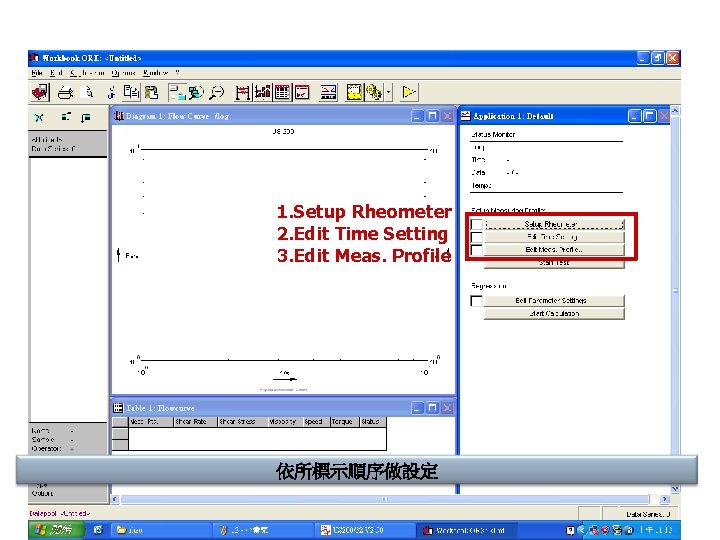The height and width of the screenshot is (540, 720).
Task: Click the first row header in Table 1
Action: (120, 433)
